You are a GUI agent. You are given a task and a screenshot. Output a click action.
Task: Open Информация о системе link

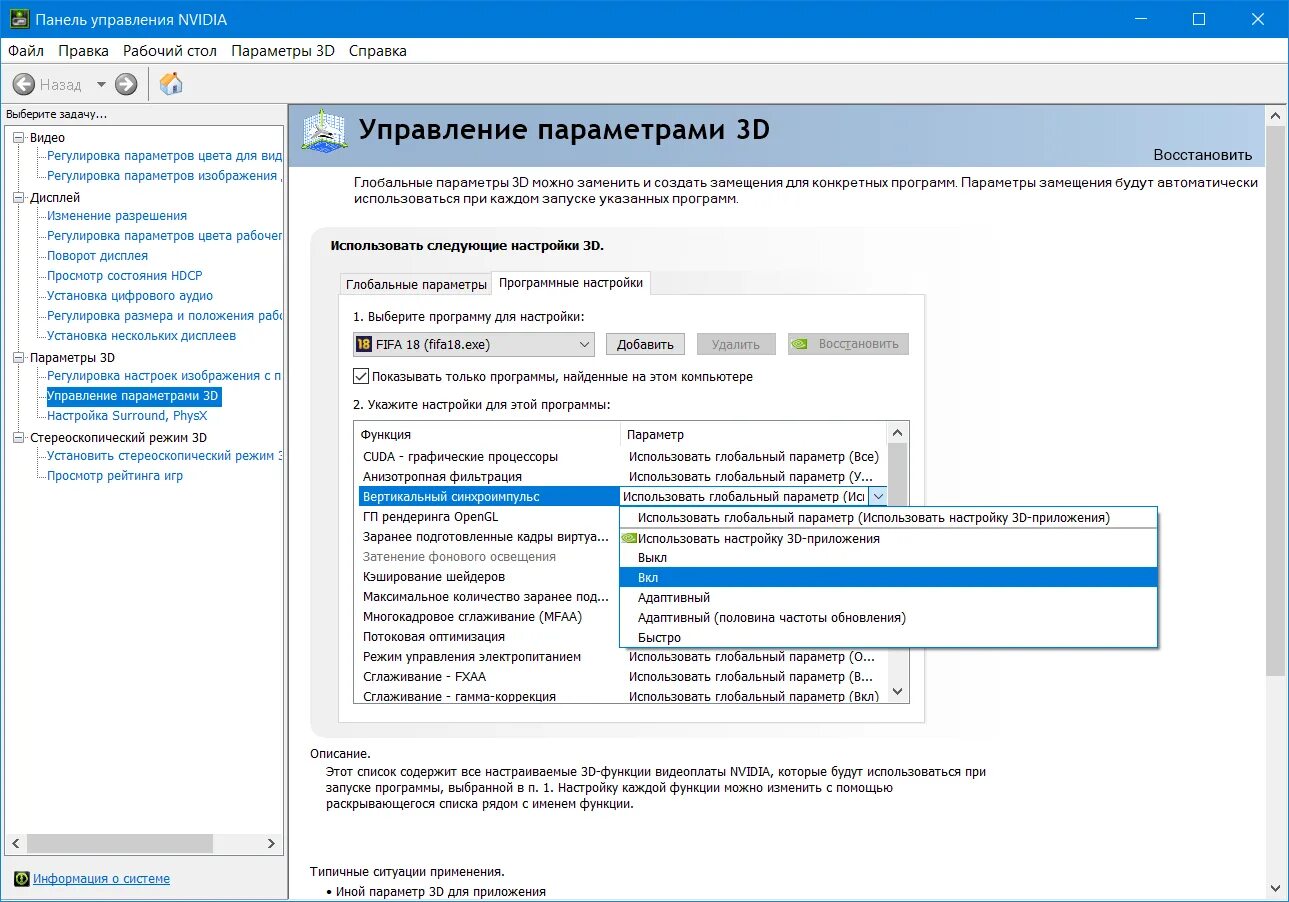[101, 879]
